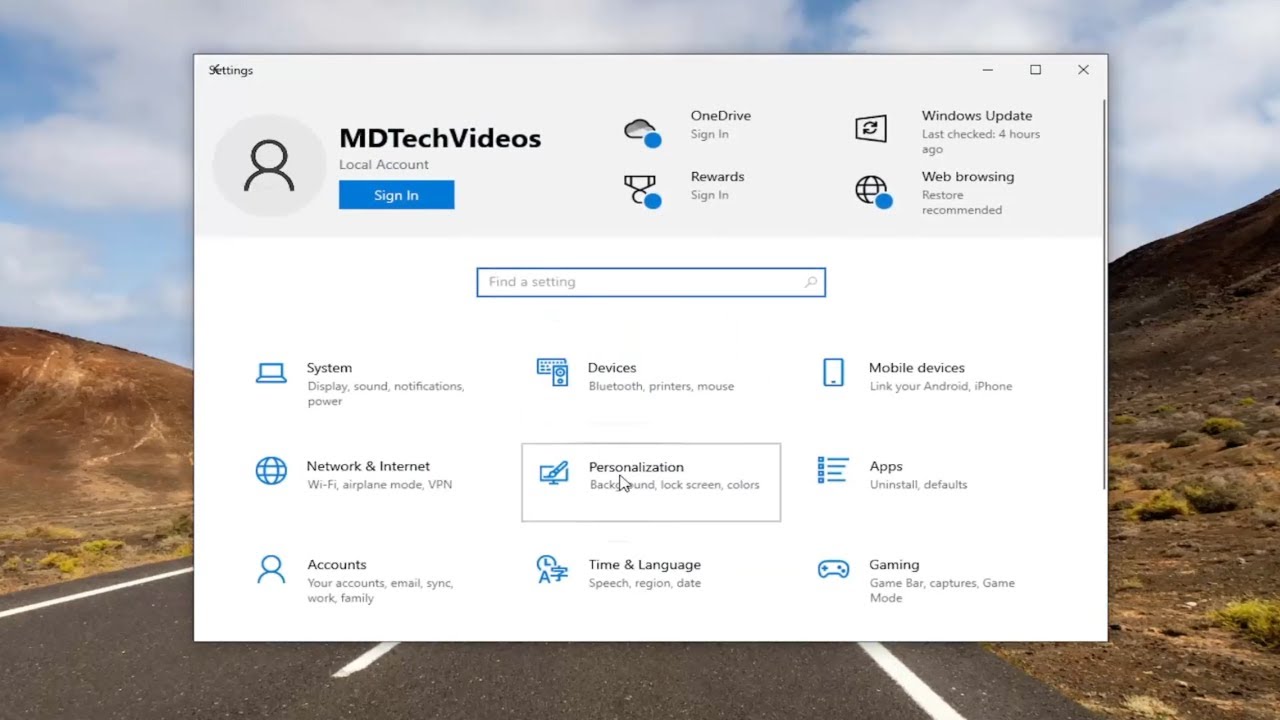Click the user profile avatar picture
The image size is (1280, 720).
click(269, 166)
